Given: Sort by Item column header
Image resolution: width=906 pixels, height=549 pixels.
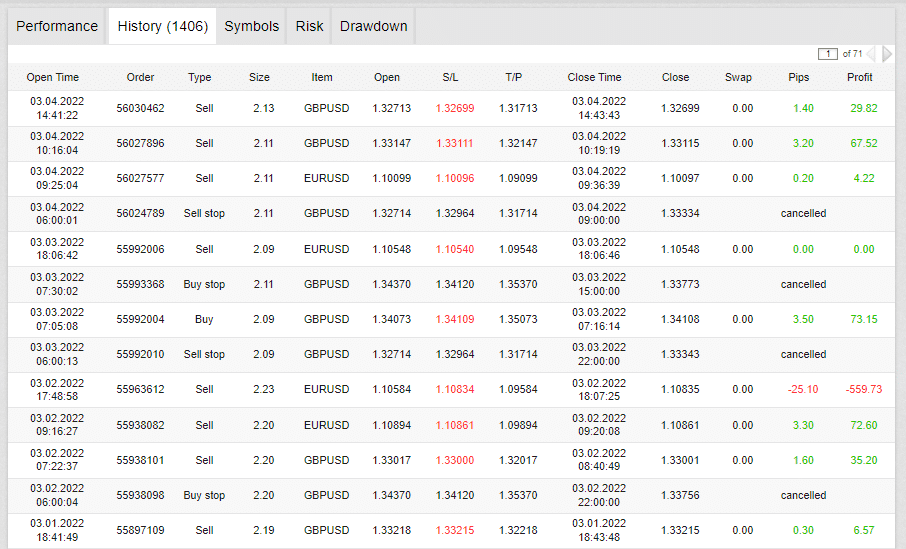Looking at the screenshot, I should (x=322, y=77).
